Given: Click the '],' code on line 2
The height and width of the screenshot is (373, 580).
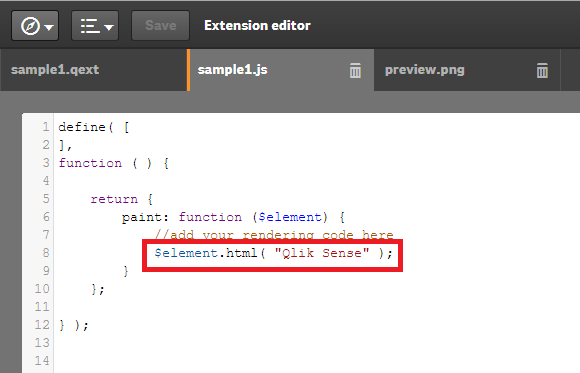Looking at the screenshot, I should click(x=65, y=145).
